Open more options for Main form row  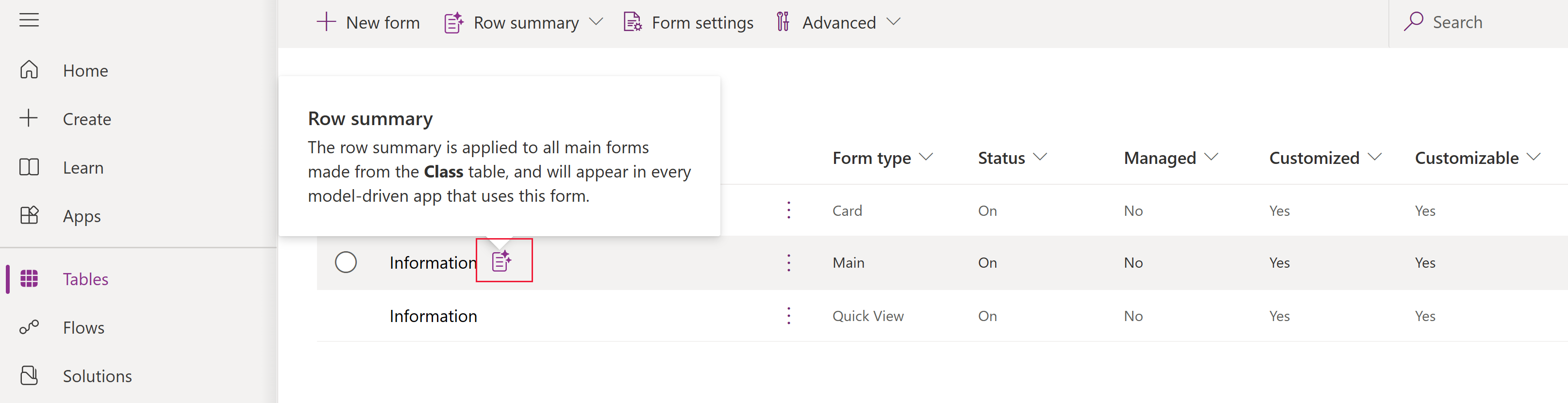point(789,262)
